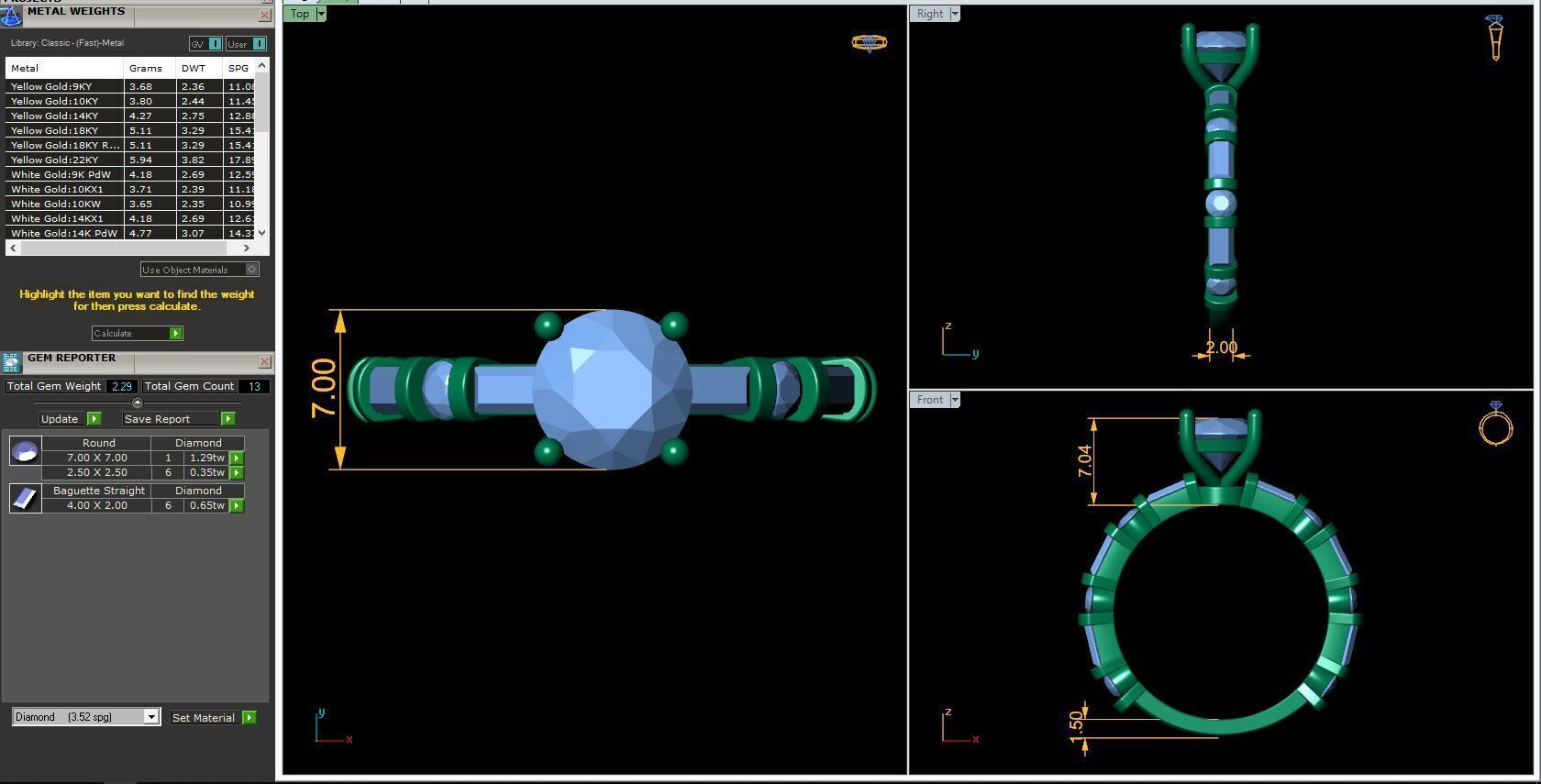Select the White Gold:10KX1 row
Viewport: 1541px width, 784px height.
coord(130,189)
